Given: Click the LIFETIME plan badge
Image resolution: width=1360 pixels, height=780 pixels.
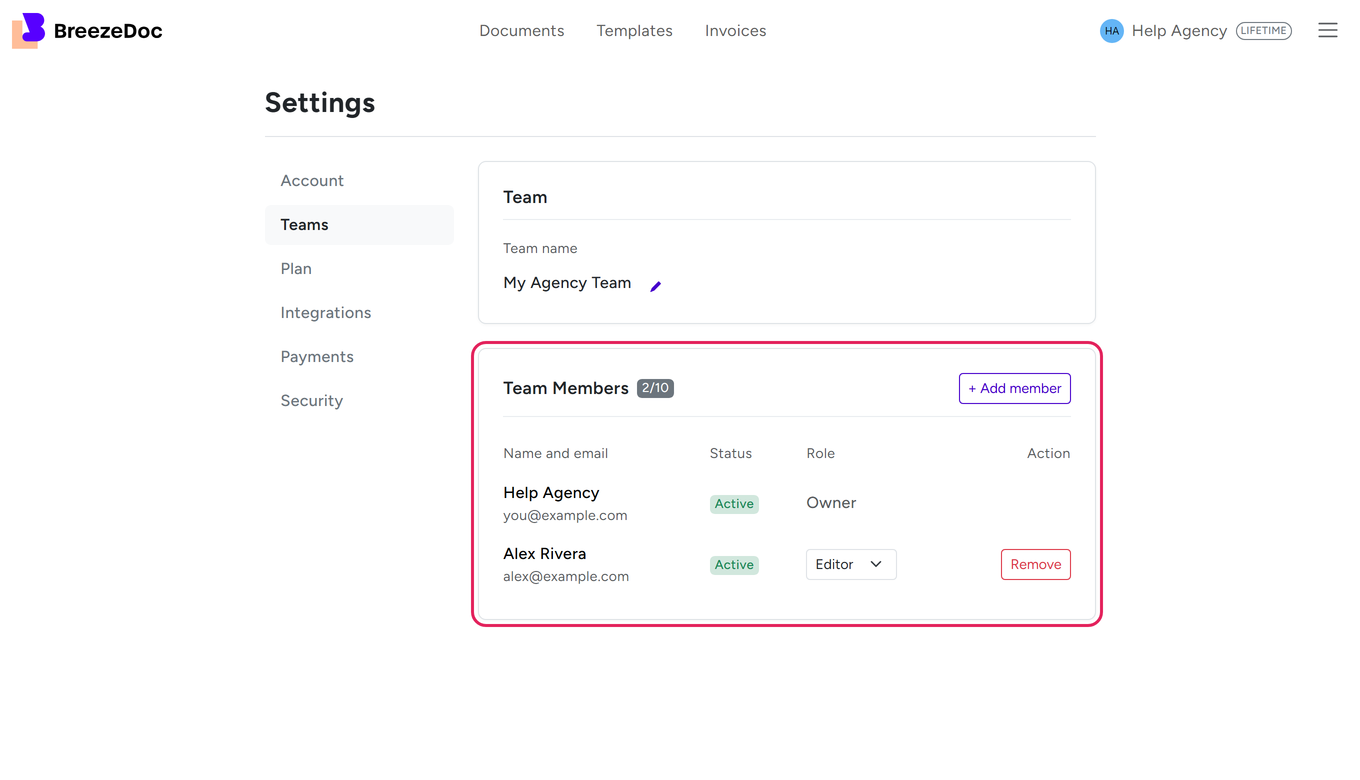Looking at the screenshot, I should point(1264,31).
